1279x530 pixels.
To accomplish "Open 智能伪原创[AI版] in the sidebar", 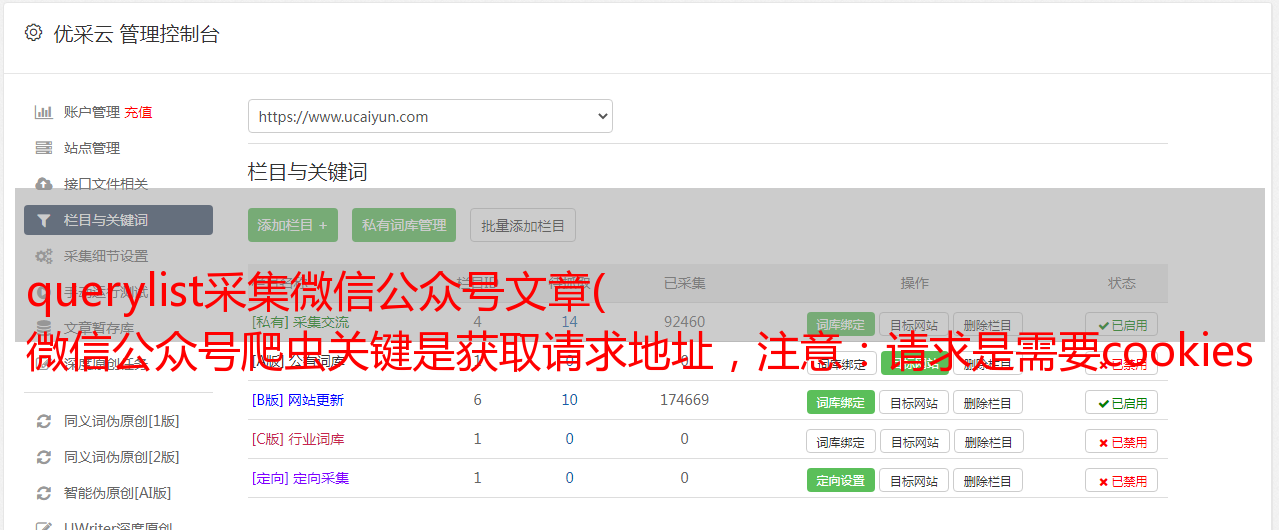I will 118,493.
